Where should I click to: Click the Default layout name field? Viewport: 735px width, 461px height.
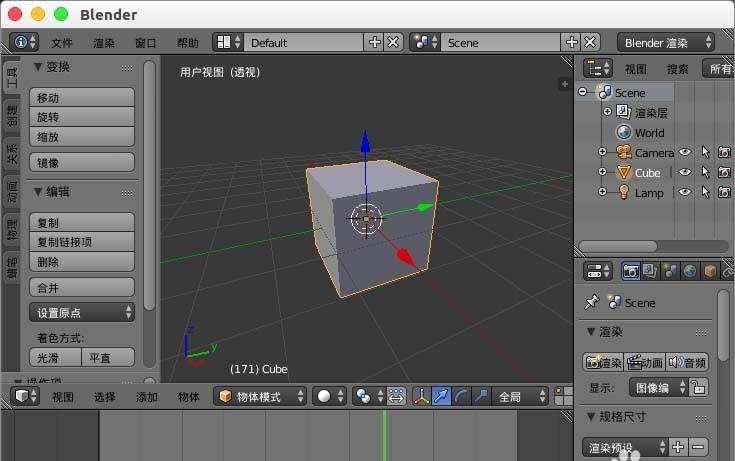(x=304, y=42)
